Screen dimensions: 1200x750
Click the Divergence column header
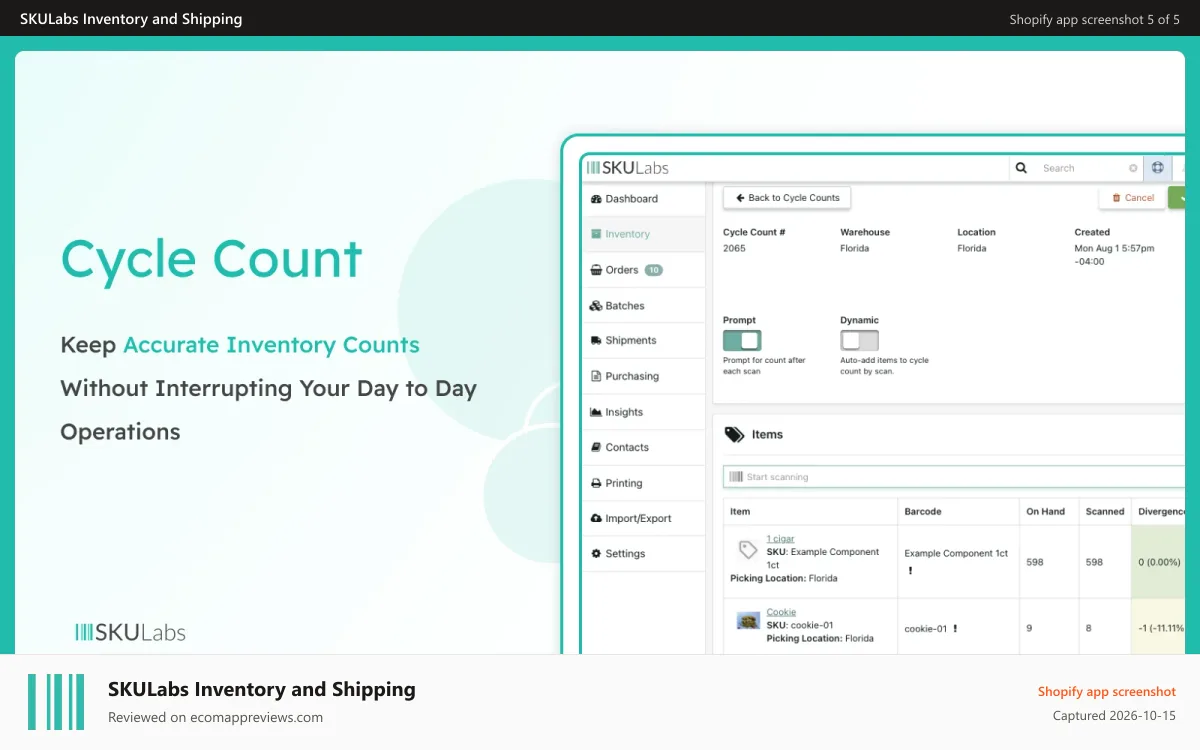pyautogui.click(x=1161, y=512)
